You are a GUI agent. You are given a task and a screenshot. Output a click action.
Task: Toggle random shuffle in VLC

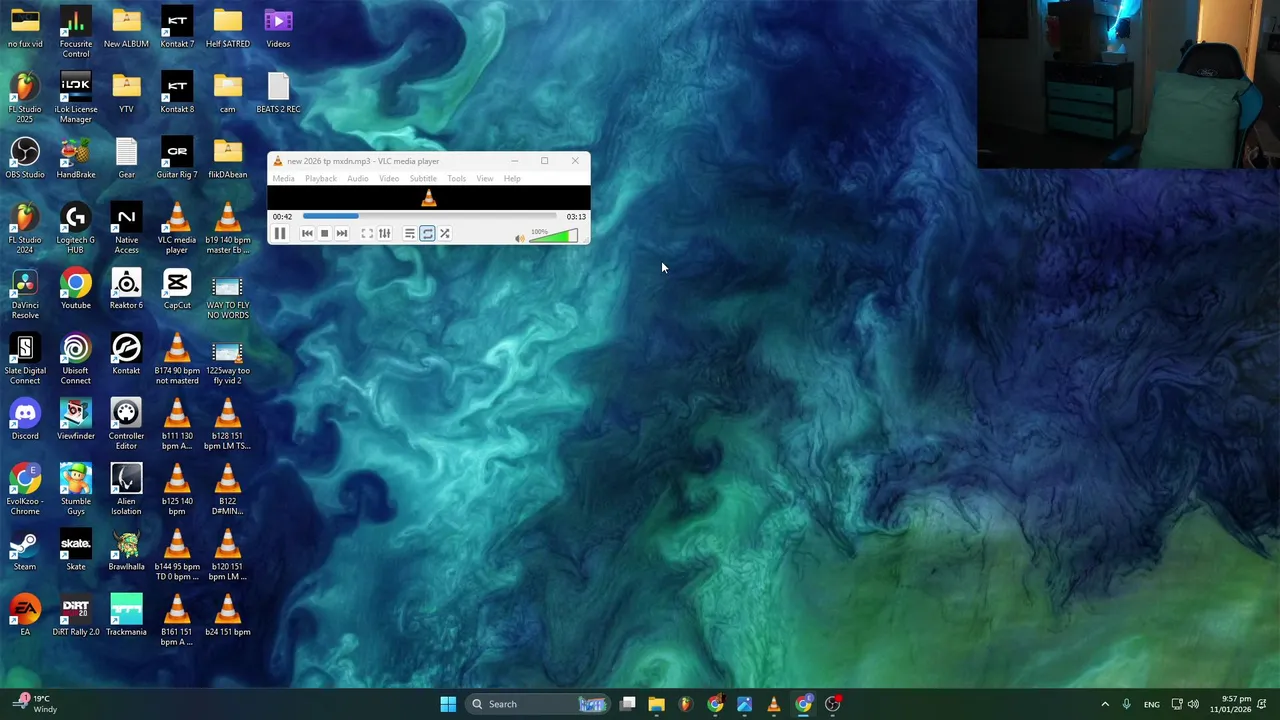(x=445, y=233)
